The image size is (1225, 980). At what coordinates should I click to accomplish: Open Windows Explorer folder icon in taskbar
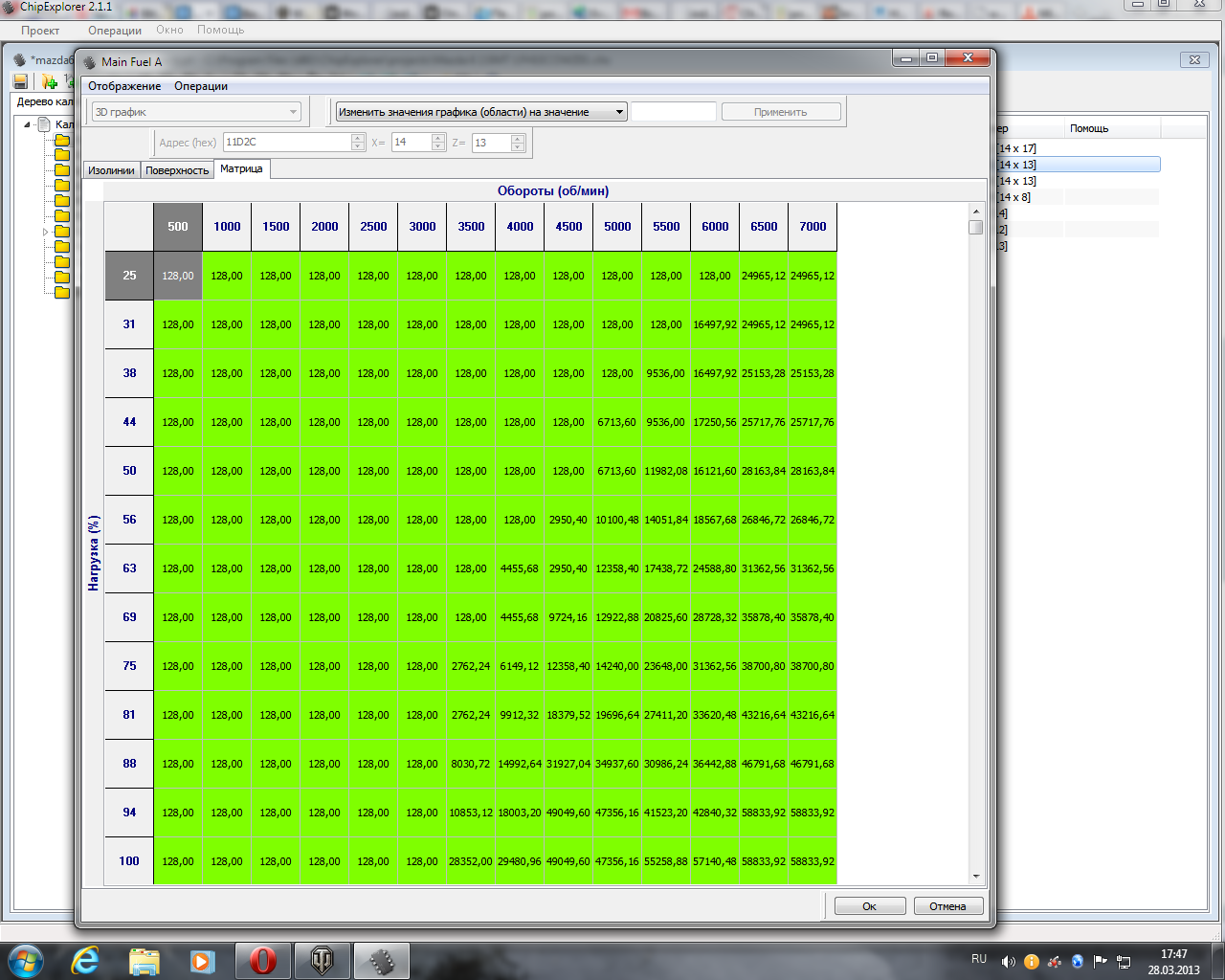tap(144, 960)
